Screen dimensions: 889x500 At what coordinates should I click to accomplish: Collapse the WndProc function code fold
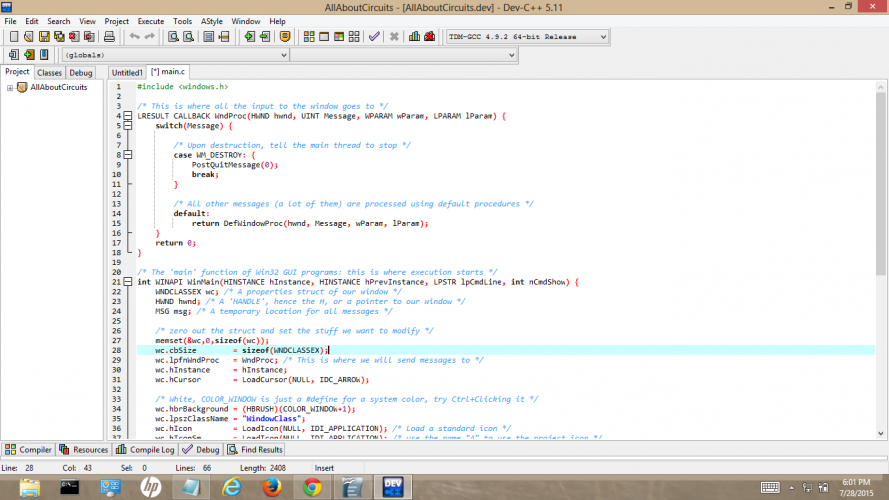click(x=129, y=116)
